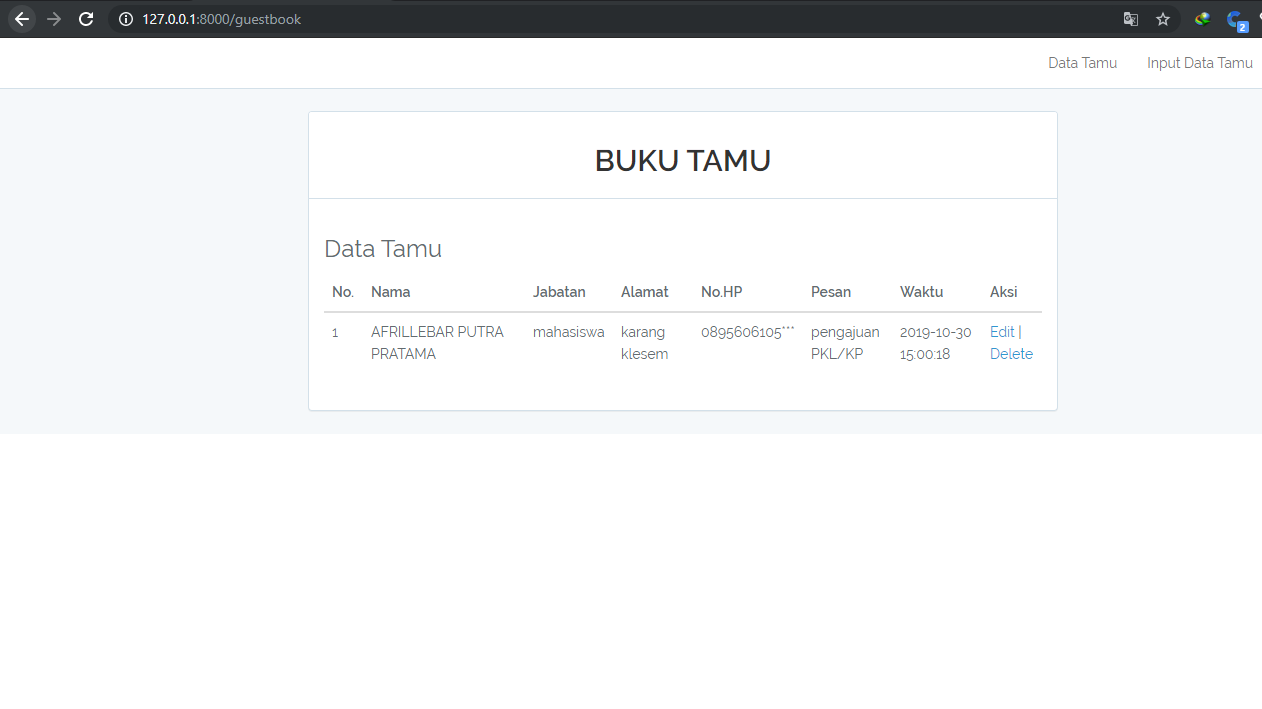This screenshot has height=709, width=1262.
Task: Click the BUKU TAMU page heading
Action: (683, 160)
